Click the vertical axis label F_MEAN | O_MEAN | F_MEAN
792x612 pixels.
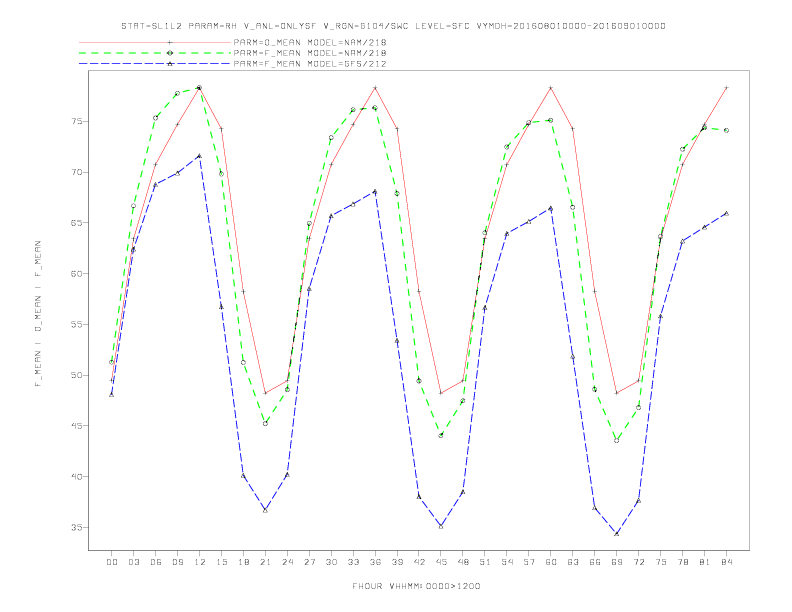pos(38,314)
